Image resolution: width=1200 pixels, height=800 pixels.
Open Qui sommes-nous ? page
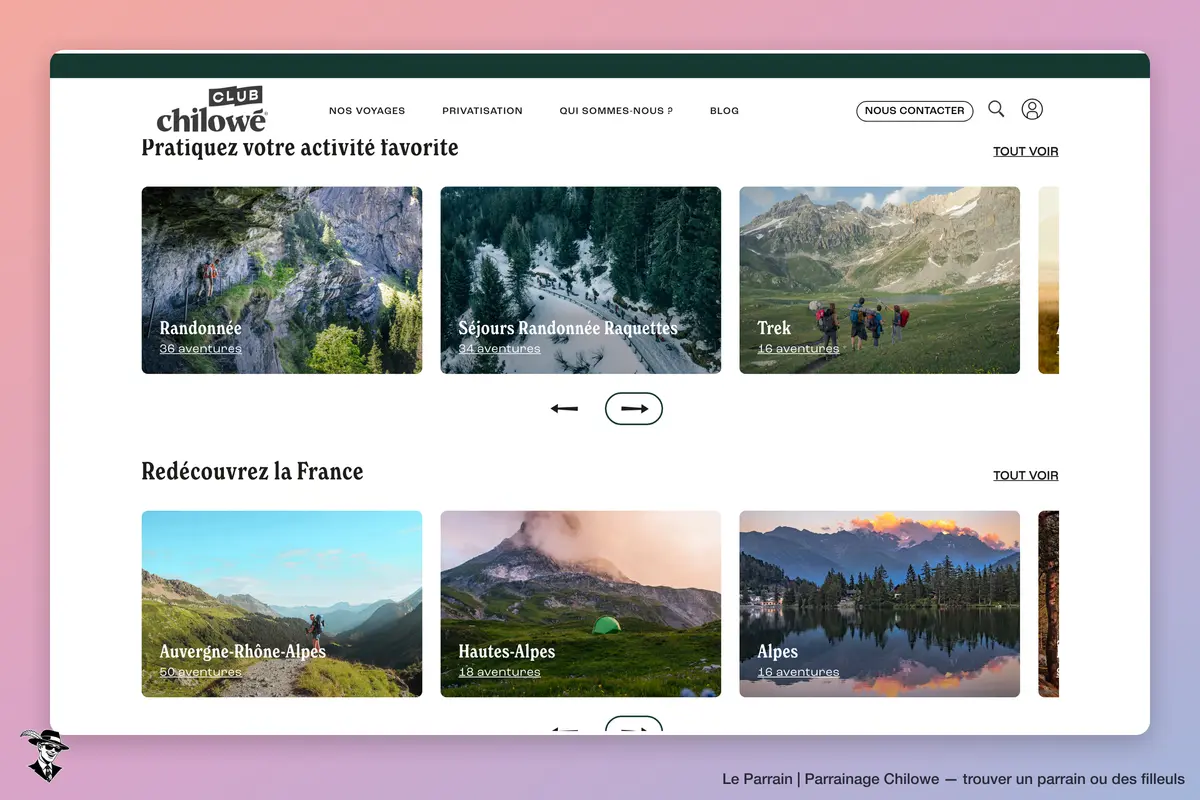point(616,111)
